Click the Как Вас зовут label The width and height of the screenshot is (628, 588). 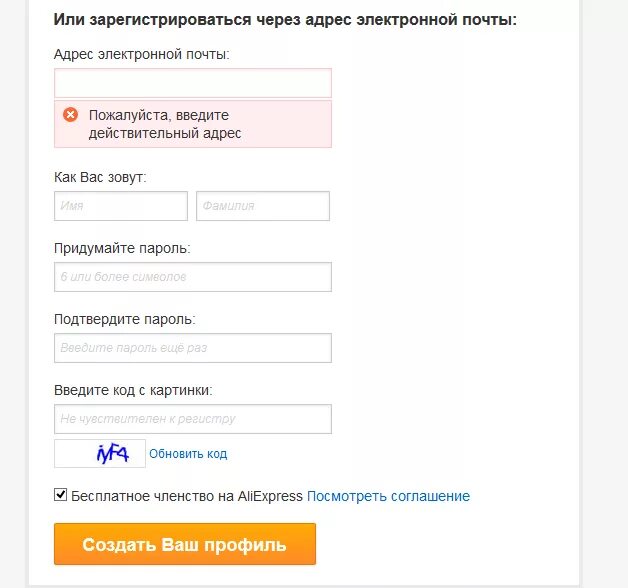100,177
